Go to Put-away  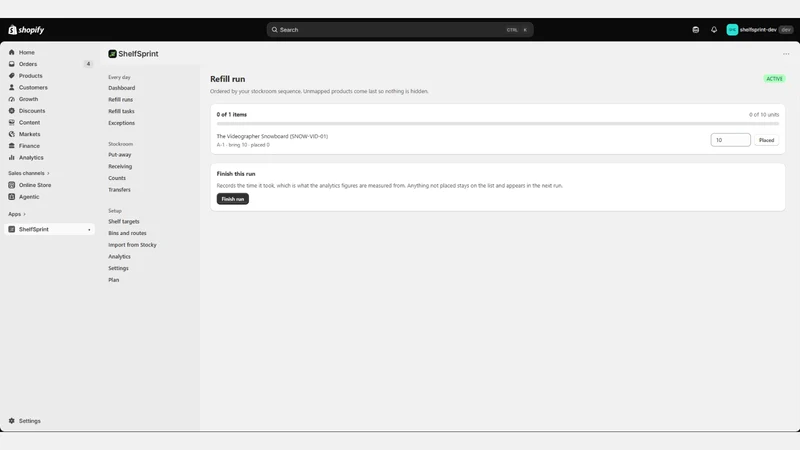tap(119, 155)
